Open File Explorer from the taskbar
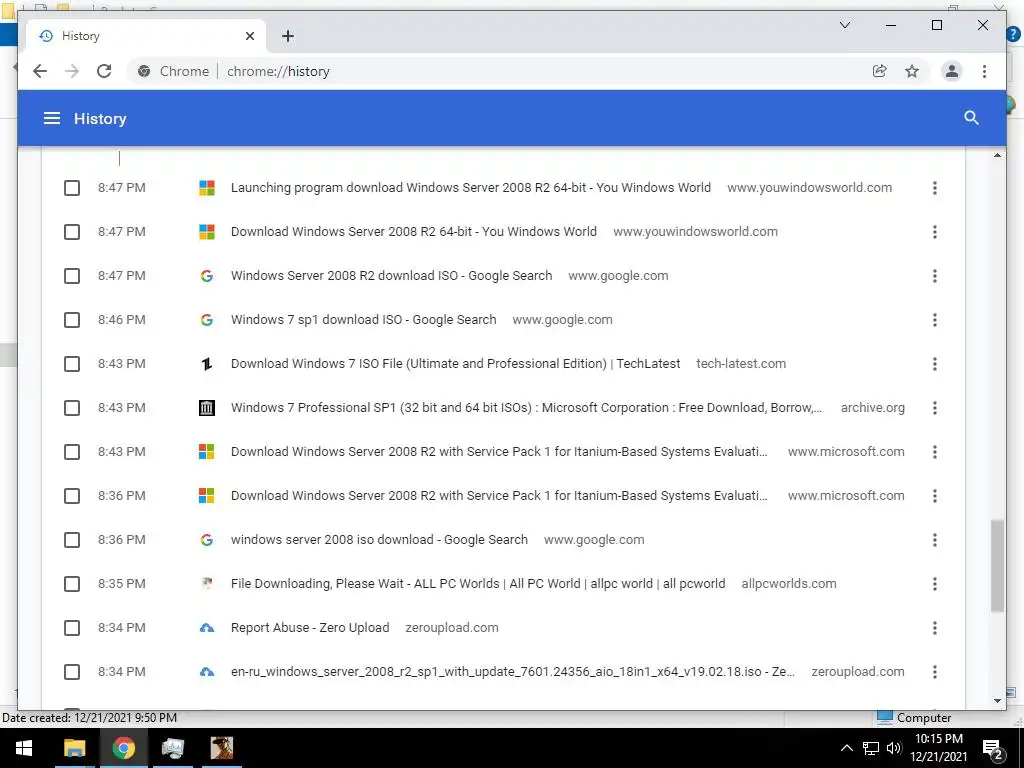Viewport: 1024px width, 768px height. coord(74,748)
